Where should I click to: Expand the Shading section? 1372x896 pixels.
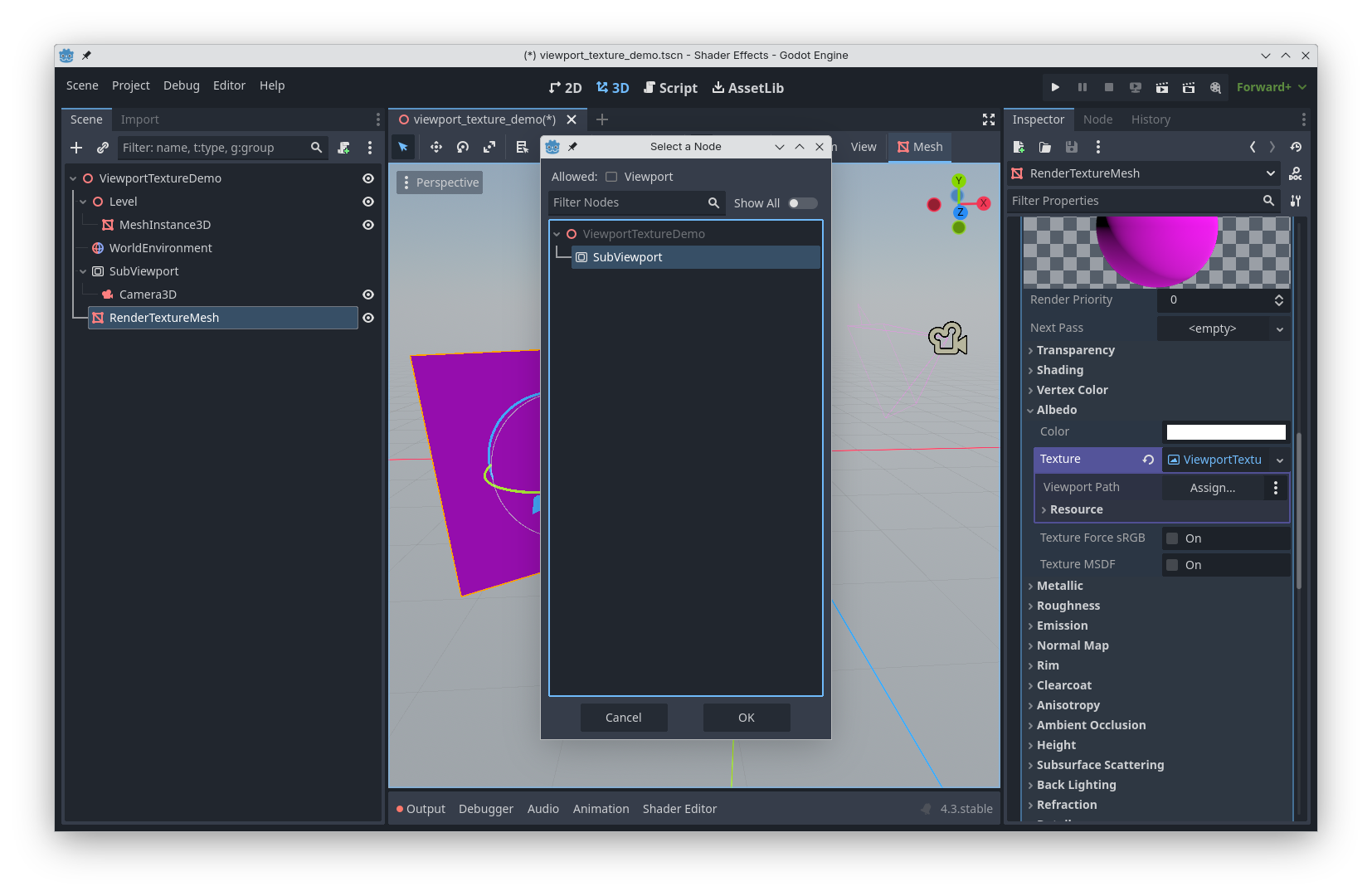(1059, 370)
